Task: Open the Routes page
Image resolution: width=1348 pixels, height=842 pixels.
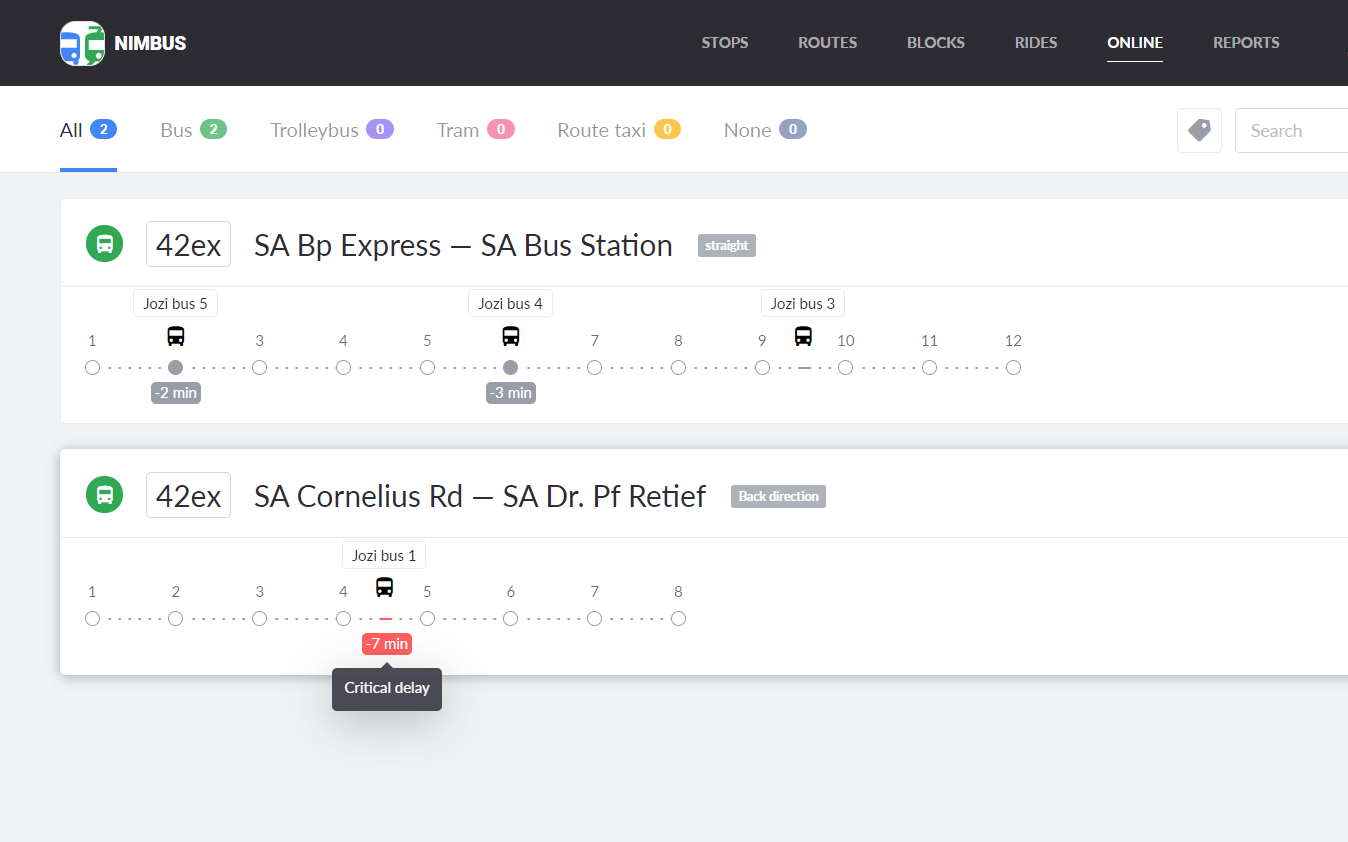Action: (827, 43)
